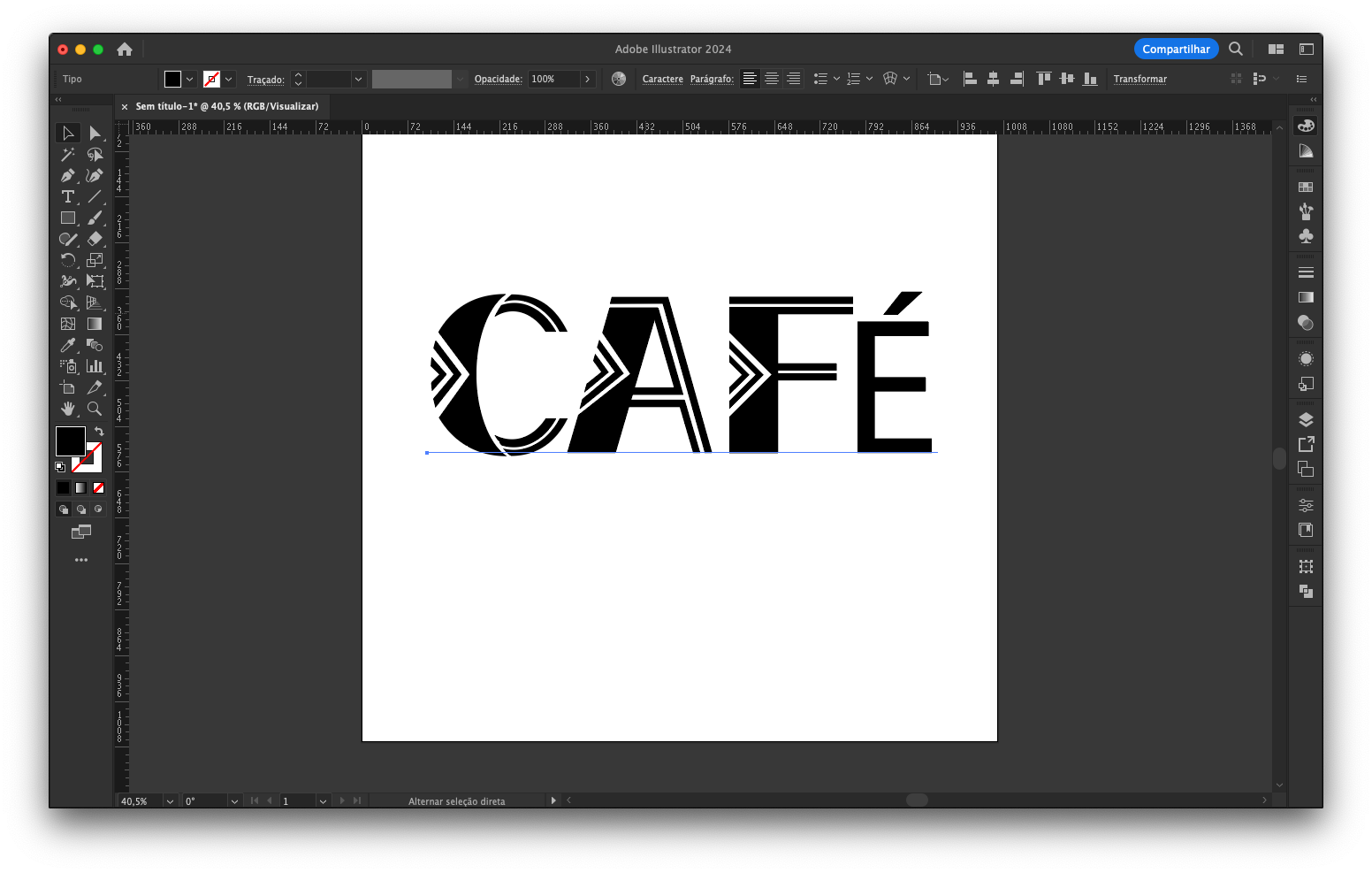Viewport: 1372px width, 873px height.
Task: Click the Compartilhar button
Action: point(1175,49)
